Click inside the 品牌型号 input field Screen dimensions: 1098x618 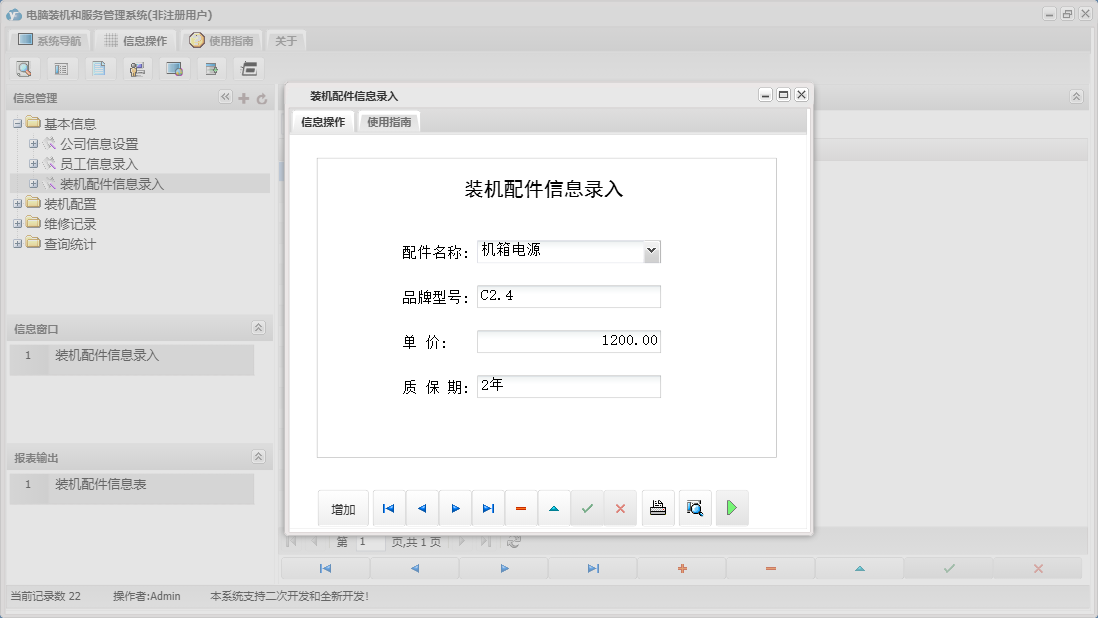click(568, 296)
